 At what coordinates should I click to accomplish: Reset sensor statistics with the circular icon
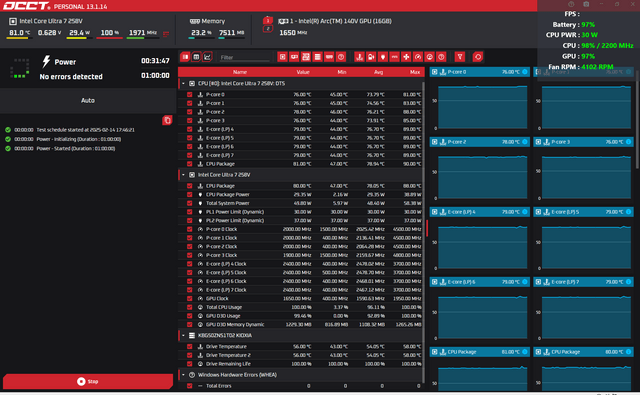click(x=478, y=57)
